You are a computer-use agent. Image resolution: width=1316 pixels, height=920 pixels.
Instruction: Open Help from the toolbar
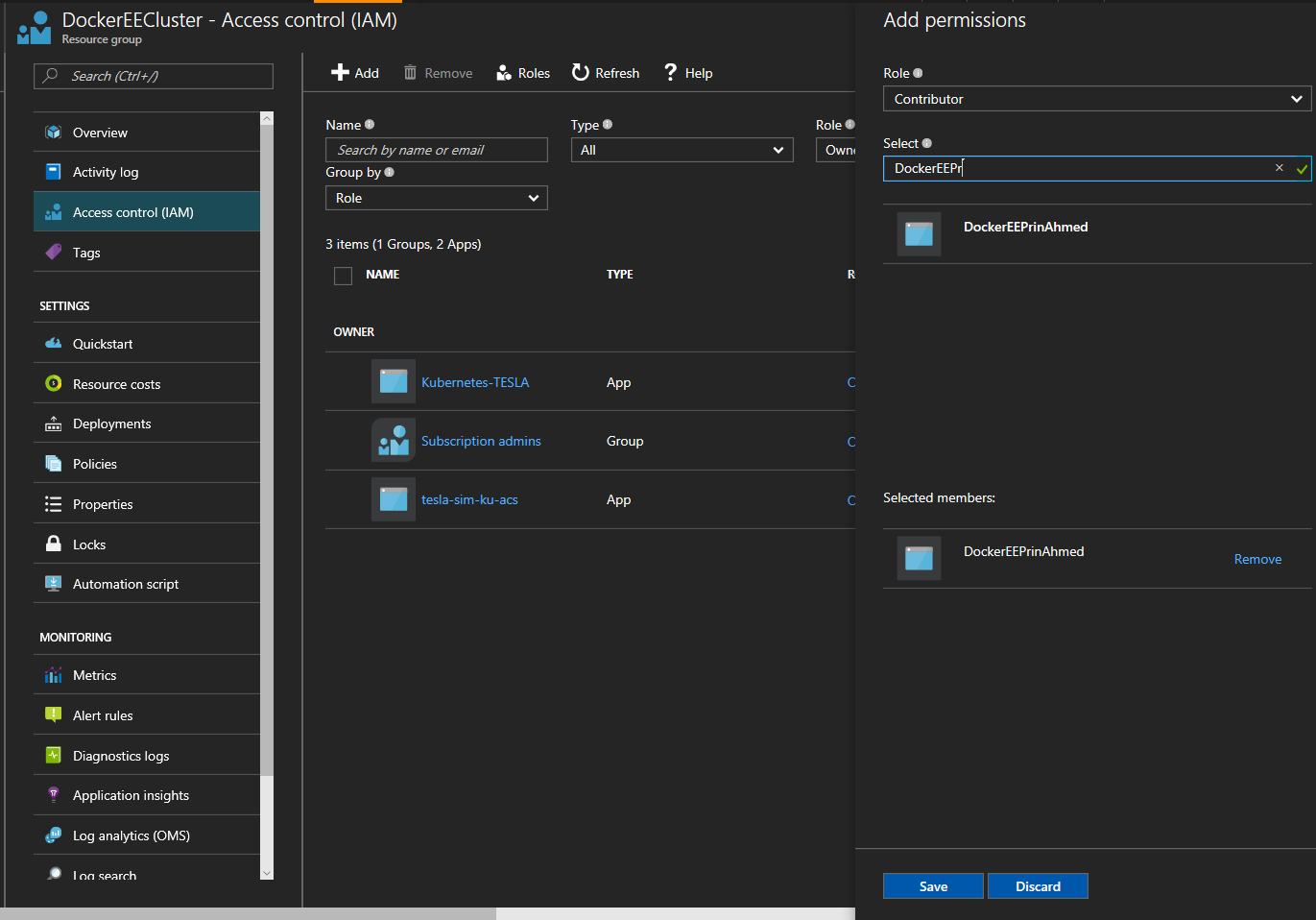pos(688,73)
